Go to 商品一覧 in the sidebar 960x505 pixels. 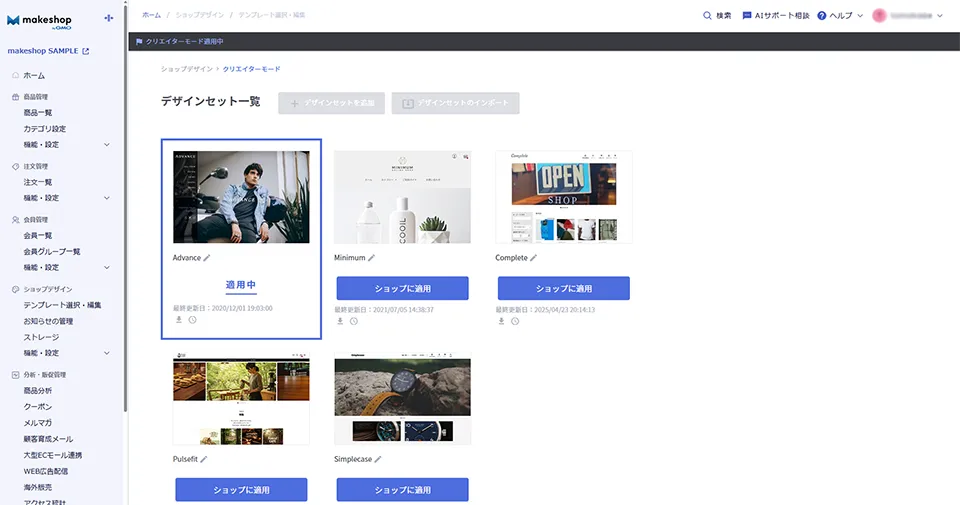(x=38, y=113)
